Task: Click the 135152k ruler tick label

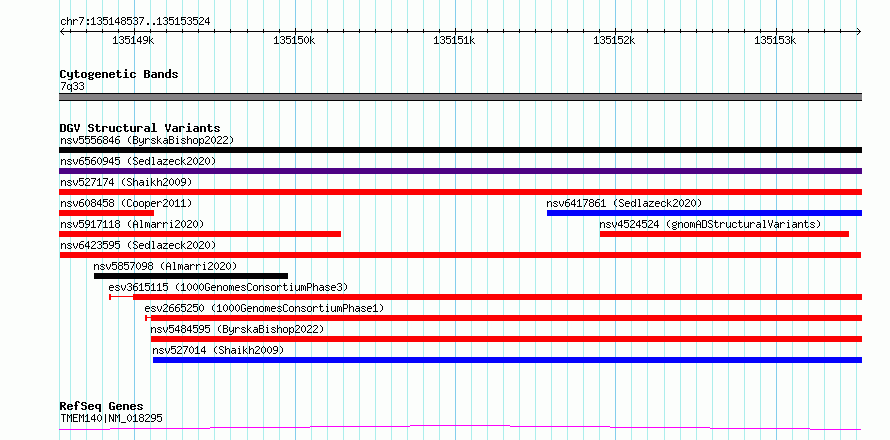Action: coord(614,40)
